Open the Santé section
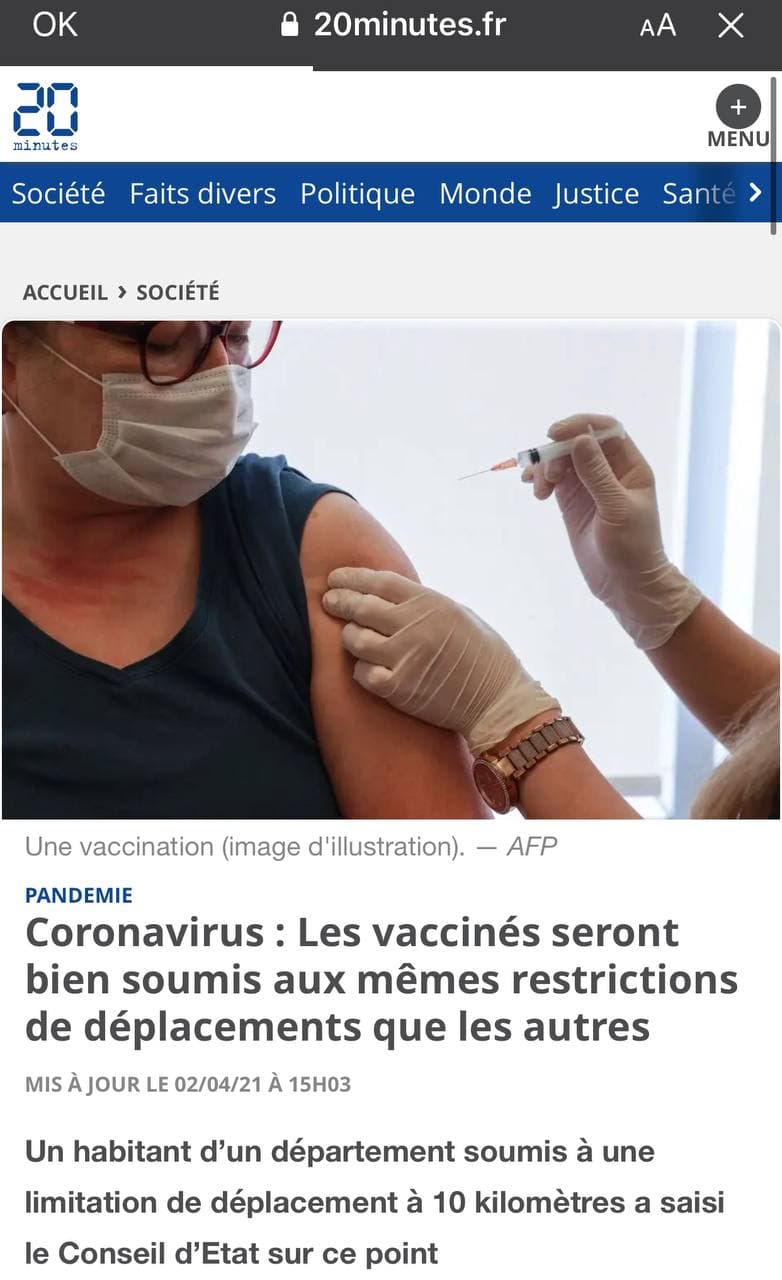Screen dimensions: 782x1280 [699, 193]
